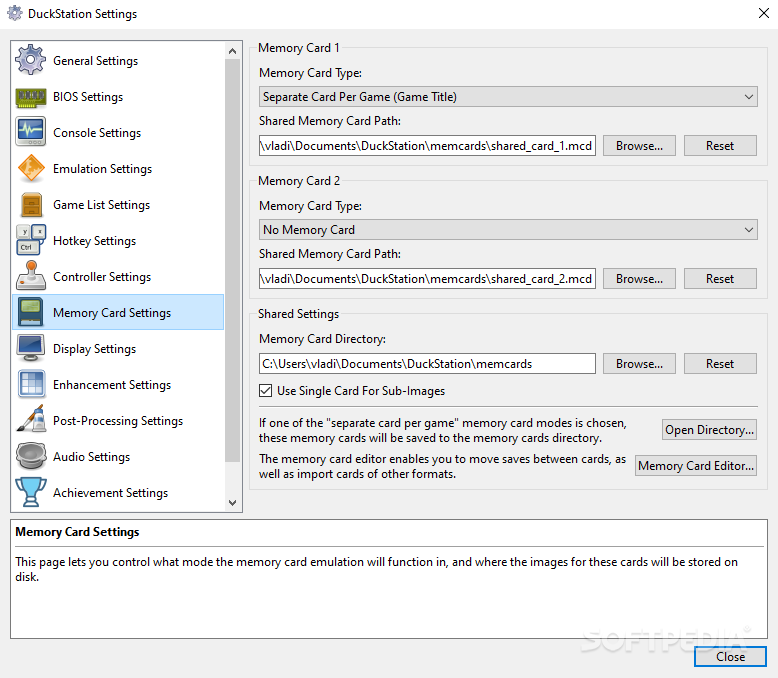The height and width of the screenshot is (678, 778).
Task: Open Memory Card 1 type dropdown
Action: [x=508, y=96]
